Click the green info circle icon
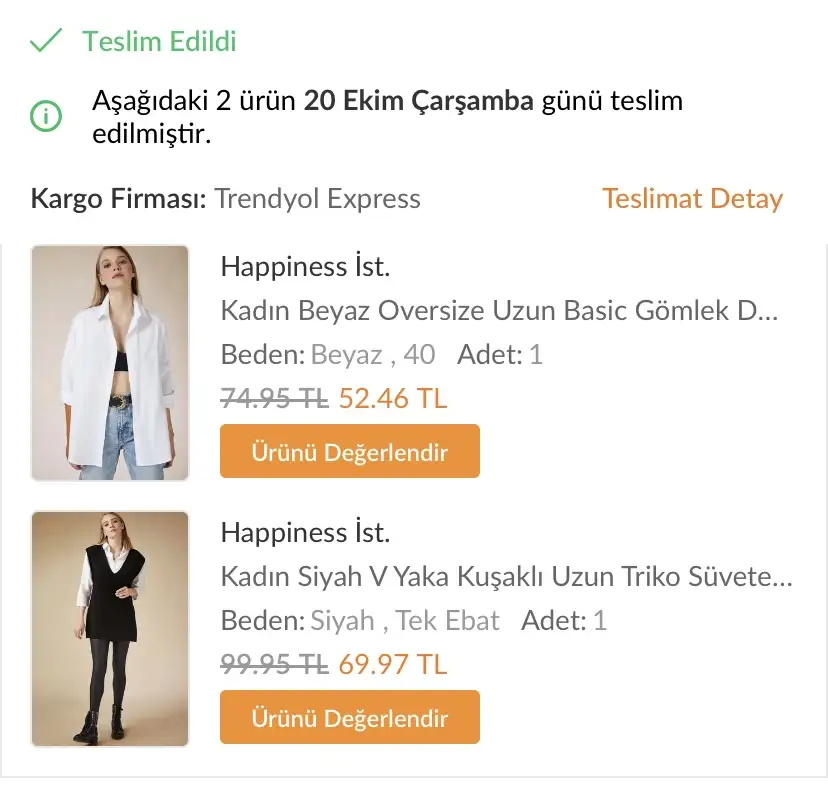828x800 pixels. (46, 116)
